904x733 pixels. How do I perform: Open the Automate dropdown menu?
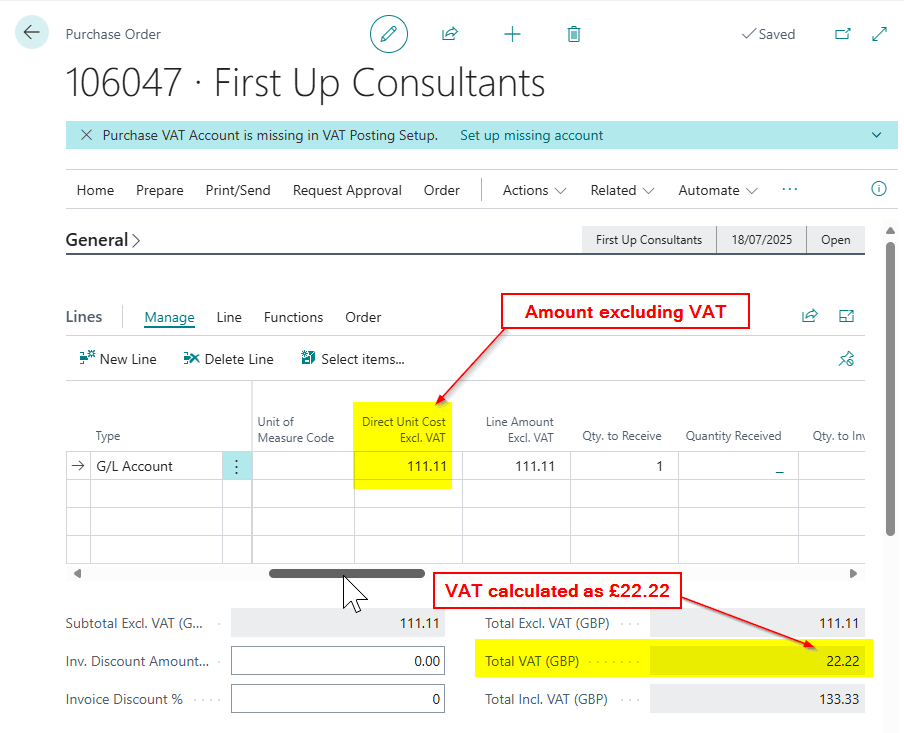(717, 190)
